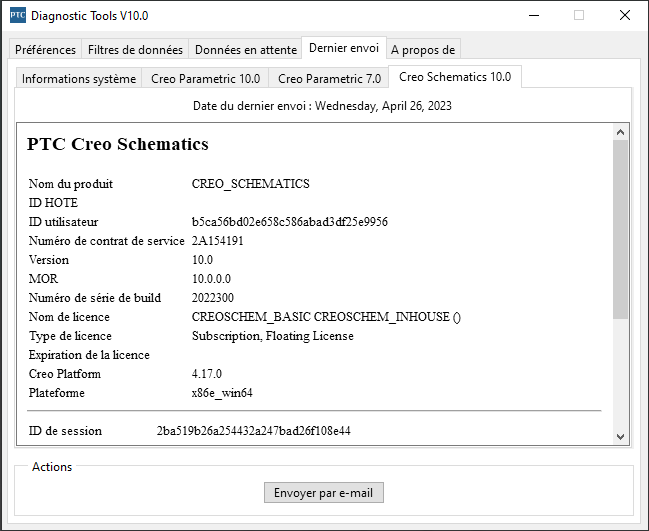This screenshot has width=649, height=531.
Task: Minimize the Diagnostic Tools window
Action: 534,16
